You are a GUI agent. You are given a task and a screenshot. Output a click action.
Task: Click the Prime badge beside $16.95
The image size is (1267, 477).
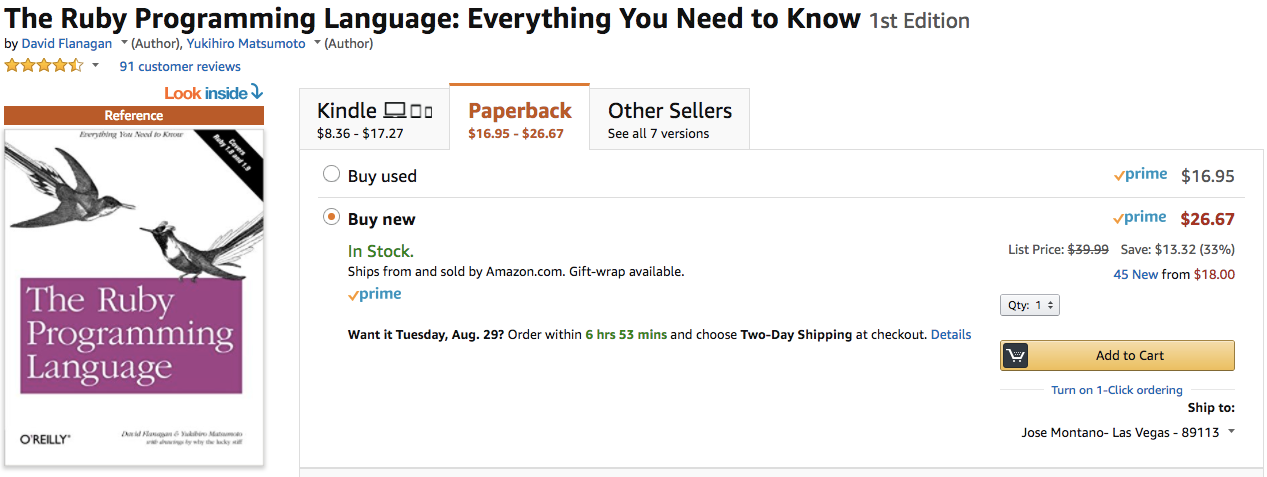[x=1140, y=175]
